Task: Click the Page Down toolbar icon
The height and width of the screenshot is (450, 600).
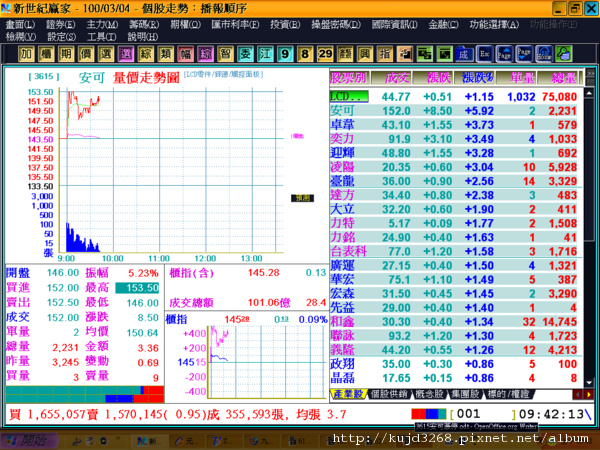Action: (x=524, y=54)
